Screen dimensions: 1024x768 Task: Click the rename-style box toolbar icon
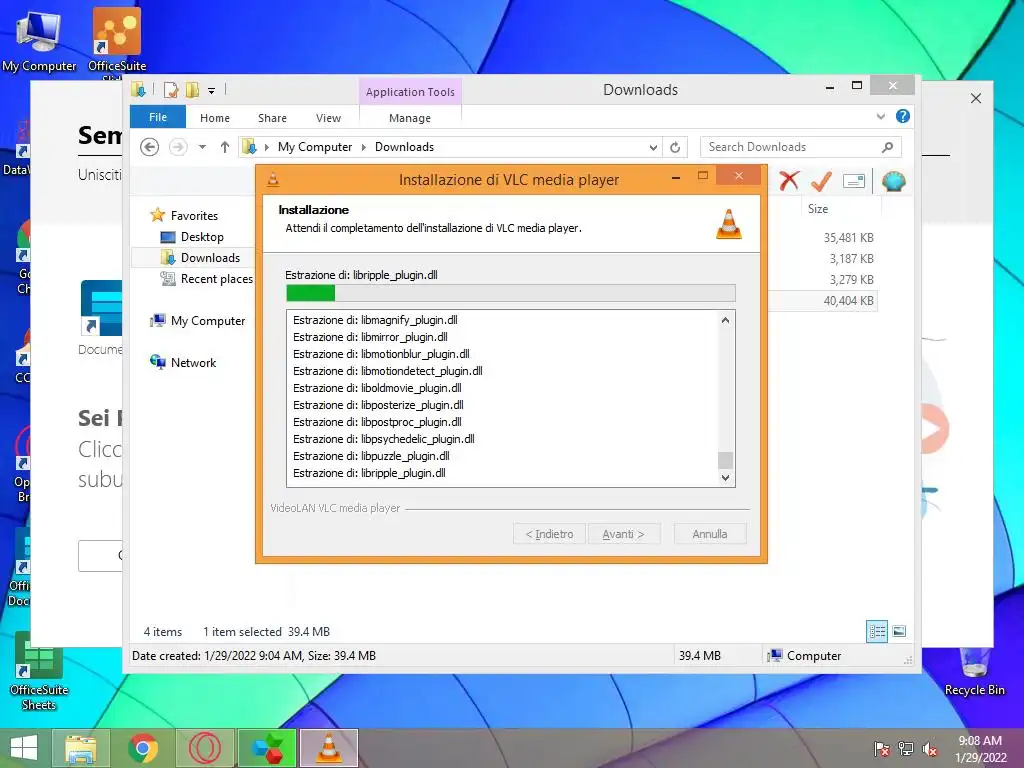(x=854, y=181)
